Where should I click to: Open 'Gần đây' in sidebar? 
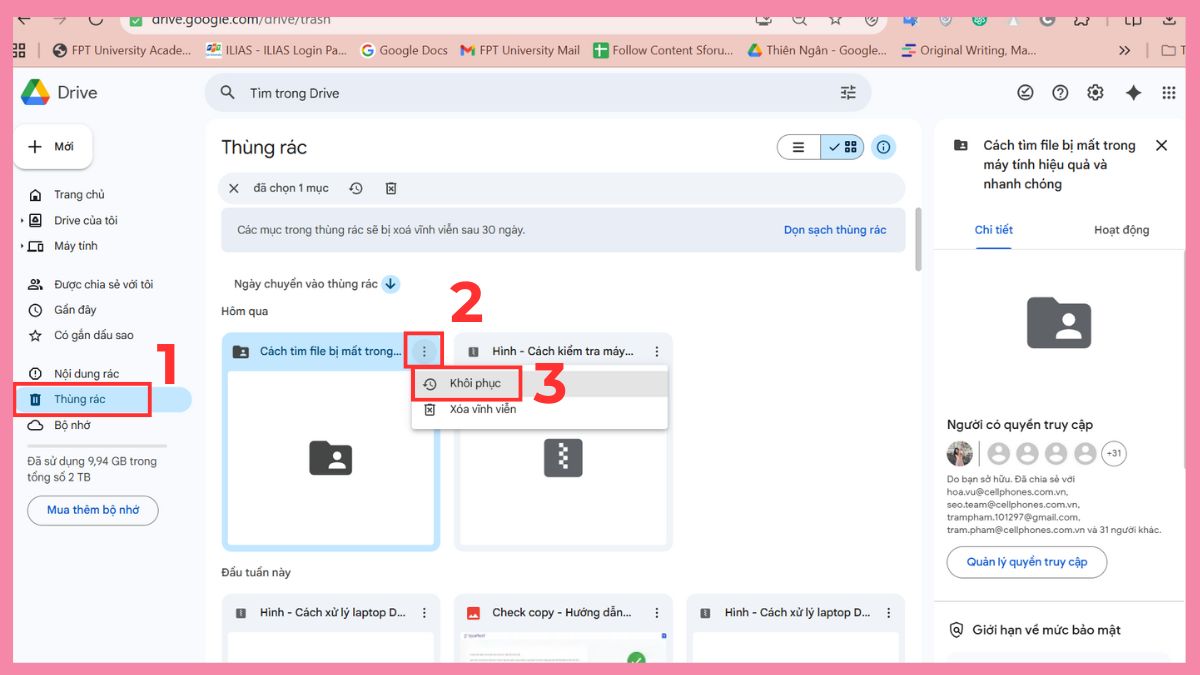[75, 310]
